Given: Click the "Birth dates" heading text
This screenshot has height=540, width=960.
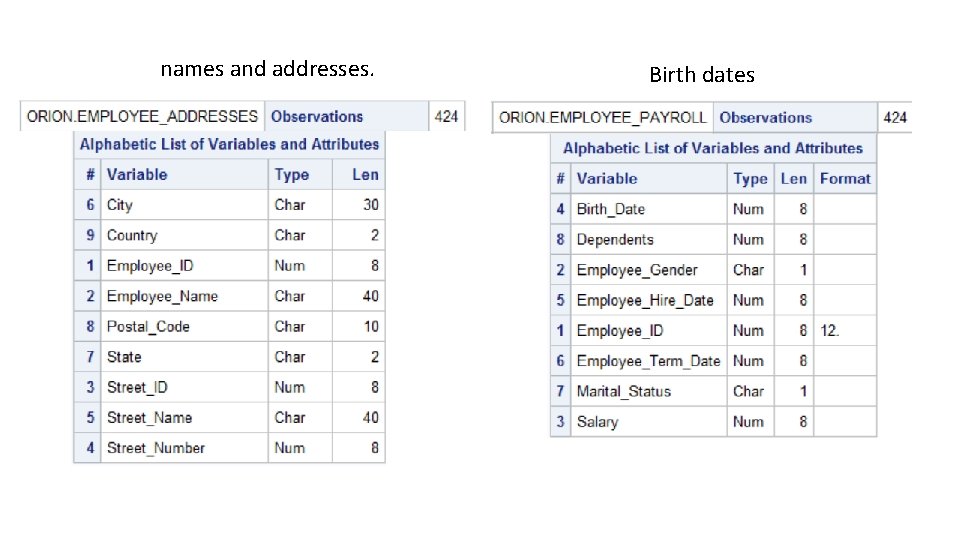Looking at the screenshot, I should pyautogui.click(x=702, y=75).
